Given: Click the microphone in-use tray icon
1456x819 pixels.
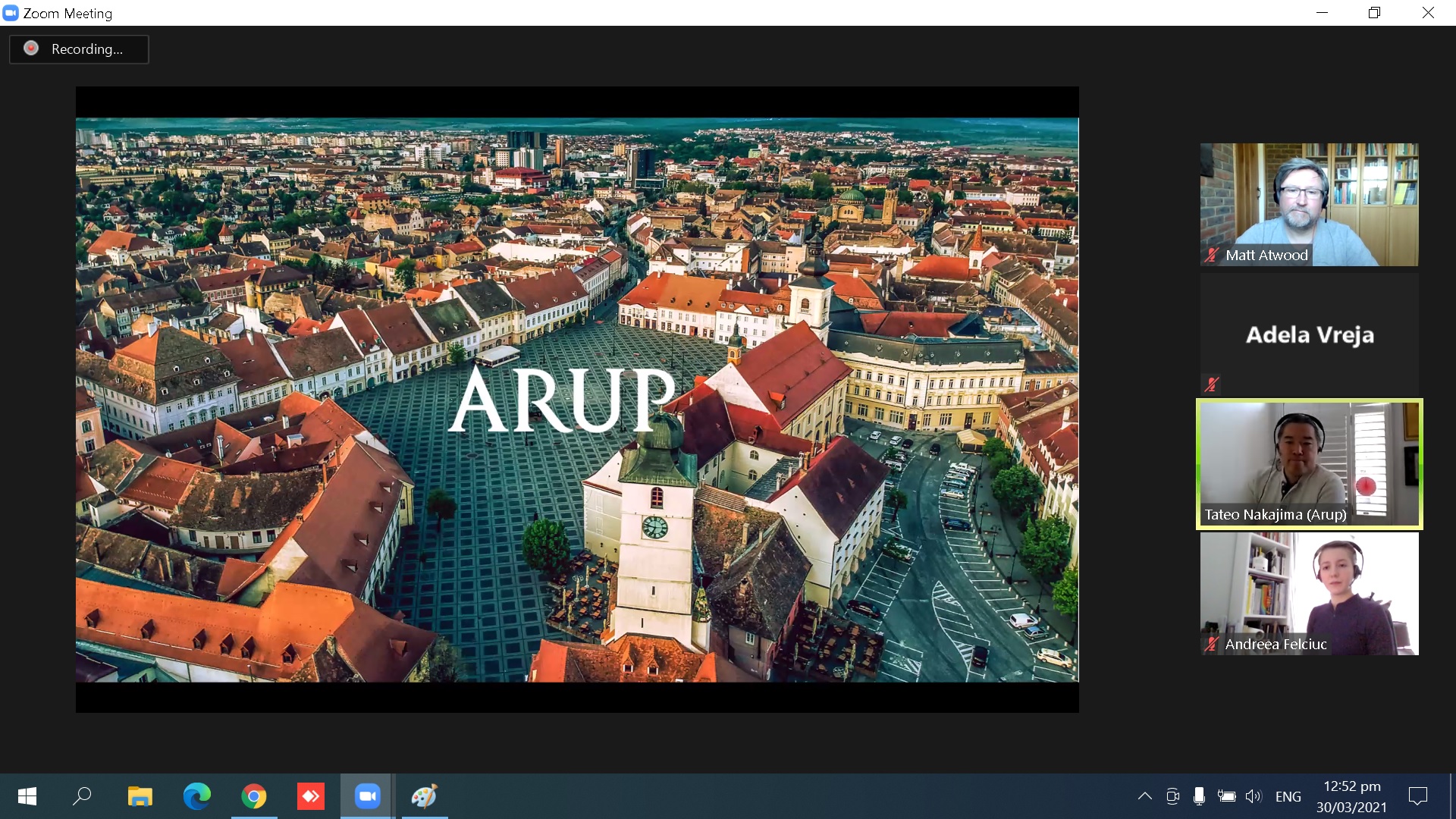Looking at the screenshot, I should tap(1199, 796).
